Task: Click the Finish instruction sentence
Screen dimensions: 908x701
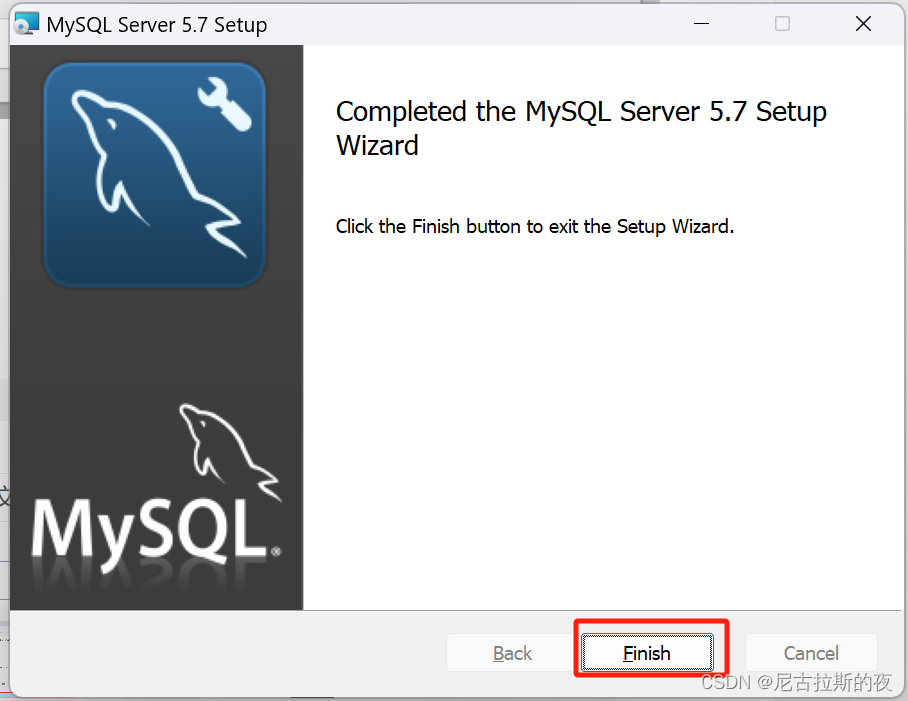Action: click(x=534, y=226)
